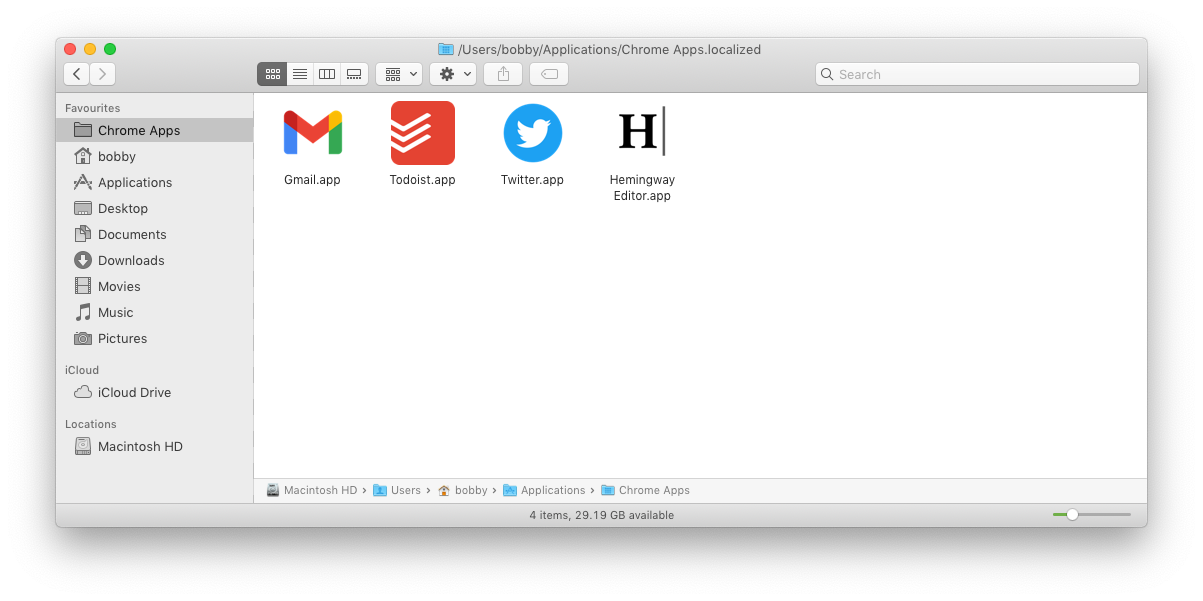Go back to the previous folder
The width and height of the screenshot is (1203, 601).
pos(76,73)
